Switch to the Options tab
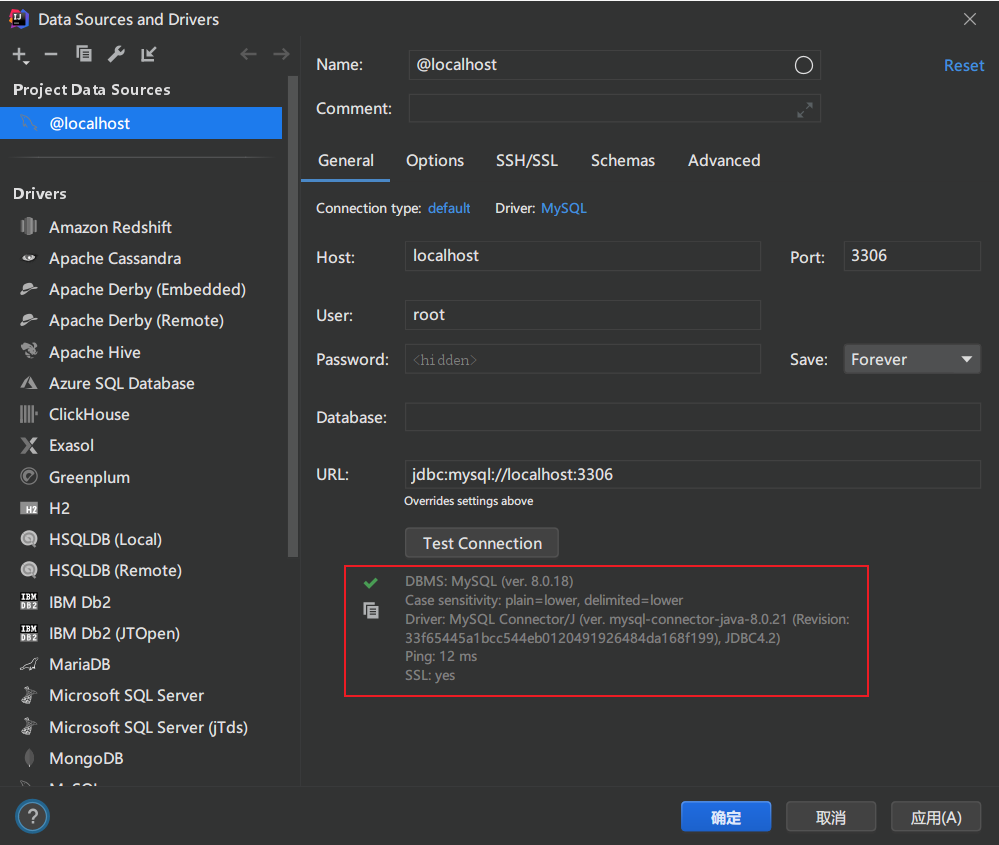The height and width of the screenshot is (845, 999). pos(435,161)
